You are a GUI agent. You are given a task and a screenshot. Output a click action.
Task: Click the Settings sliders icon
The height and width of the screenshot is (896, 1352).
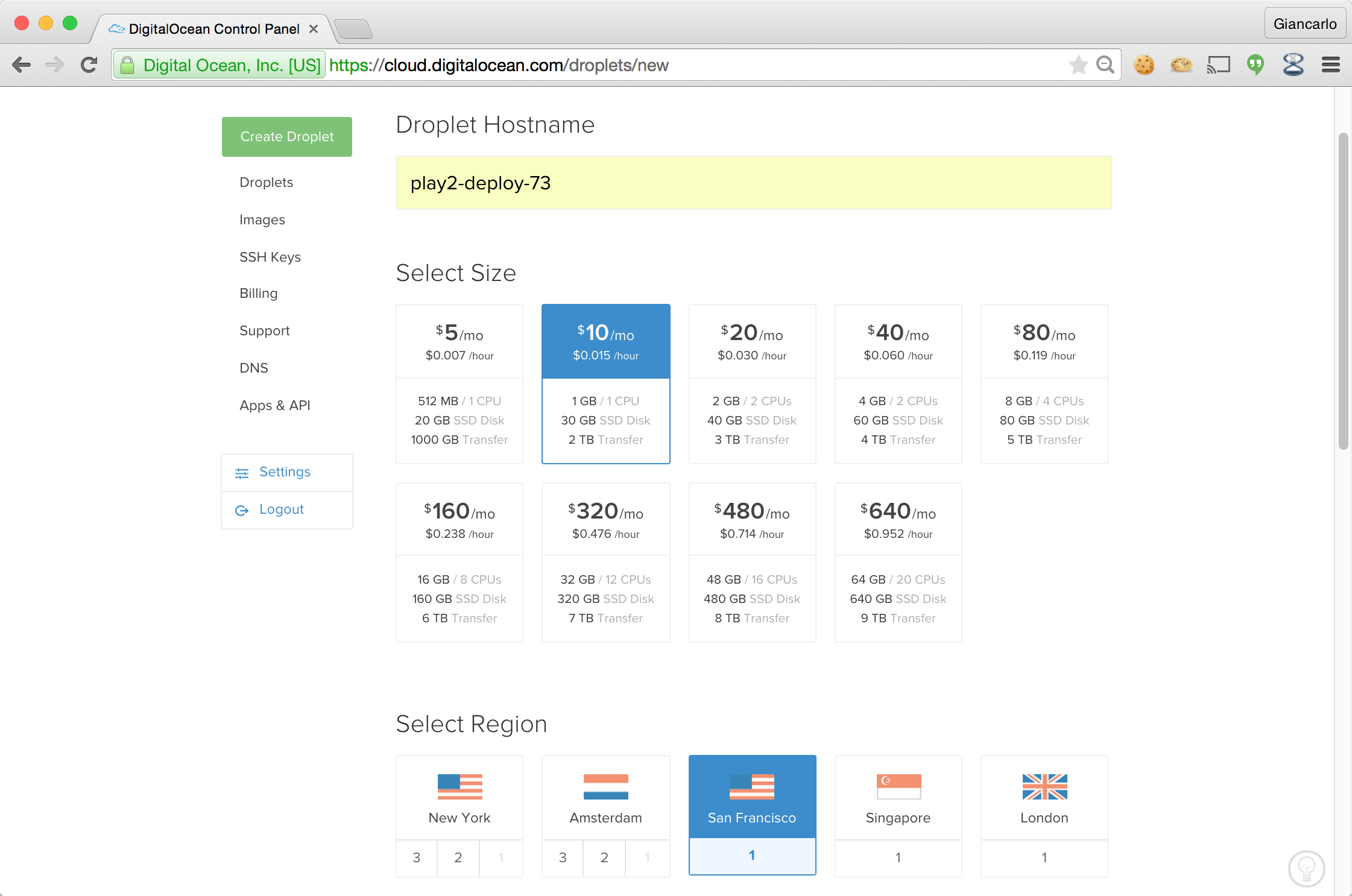click(242, 473)
